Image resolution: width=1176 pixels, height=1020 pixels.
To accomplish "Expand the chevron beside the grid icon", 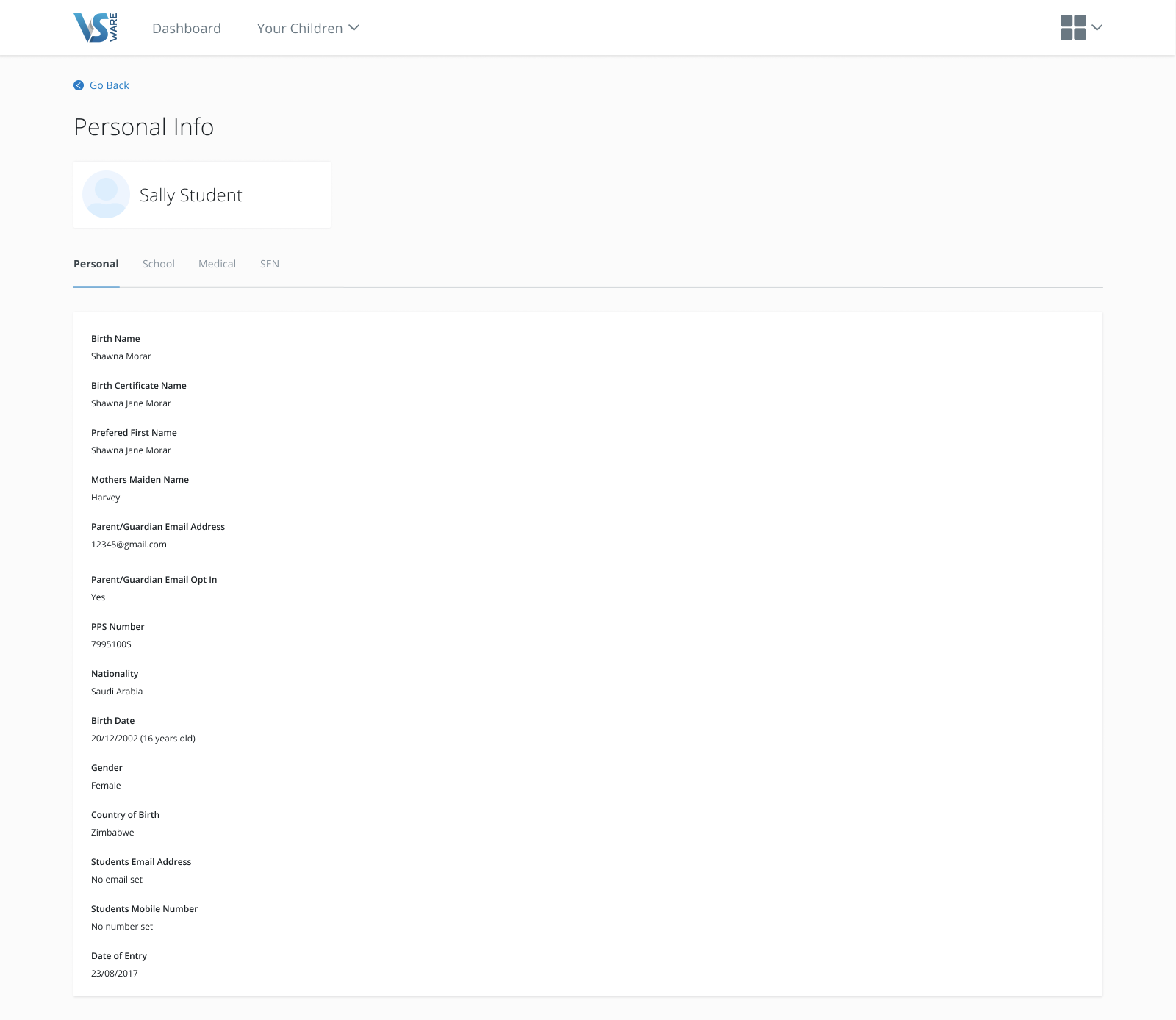I will [1097, 28].
